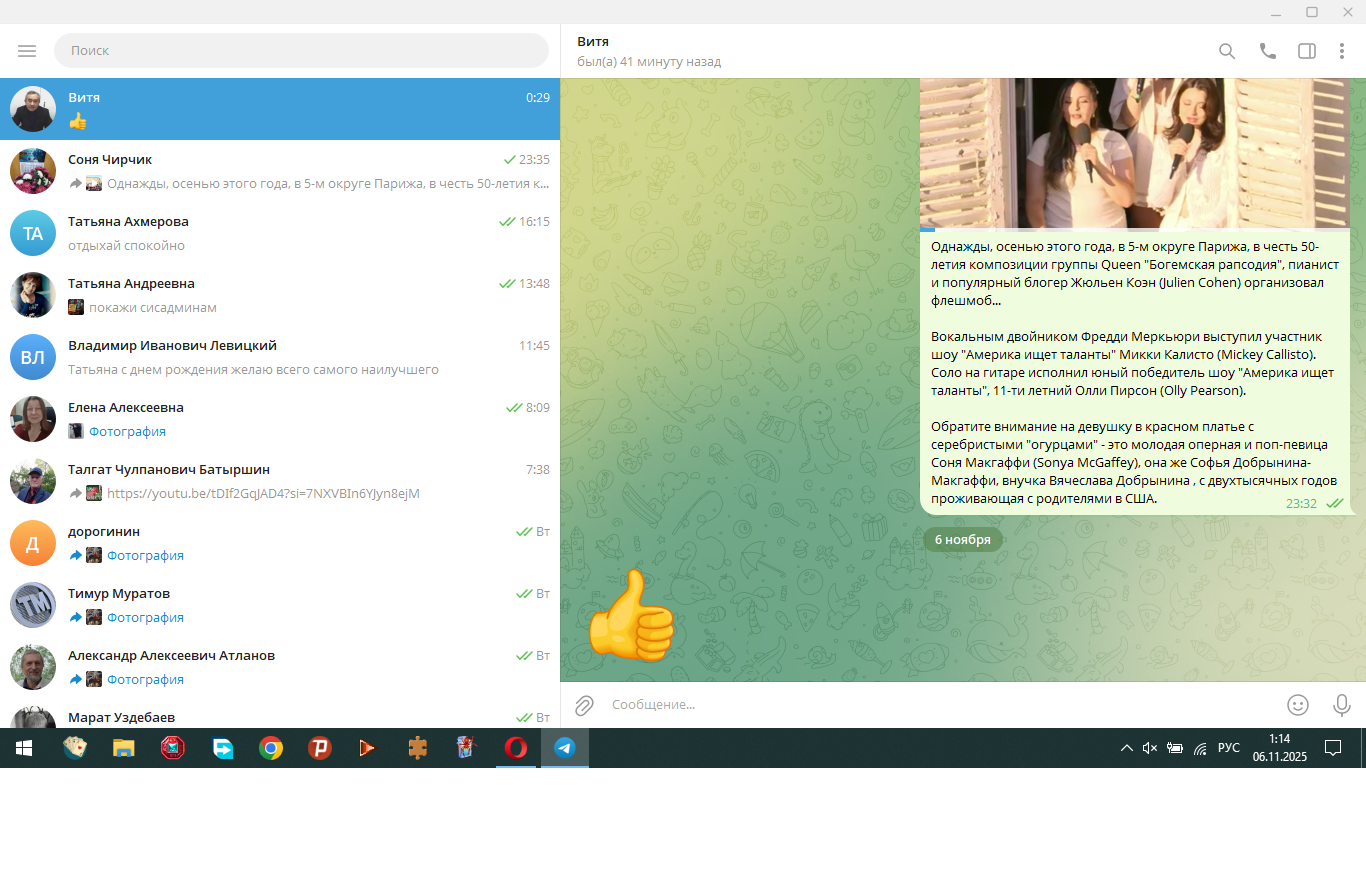
Task: Open the Татьяна Ахмерова chat
Action: tap(280, 233)
